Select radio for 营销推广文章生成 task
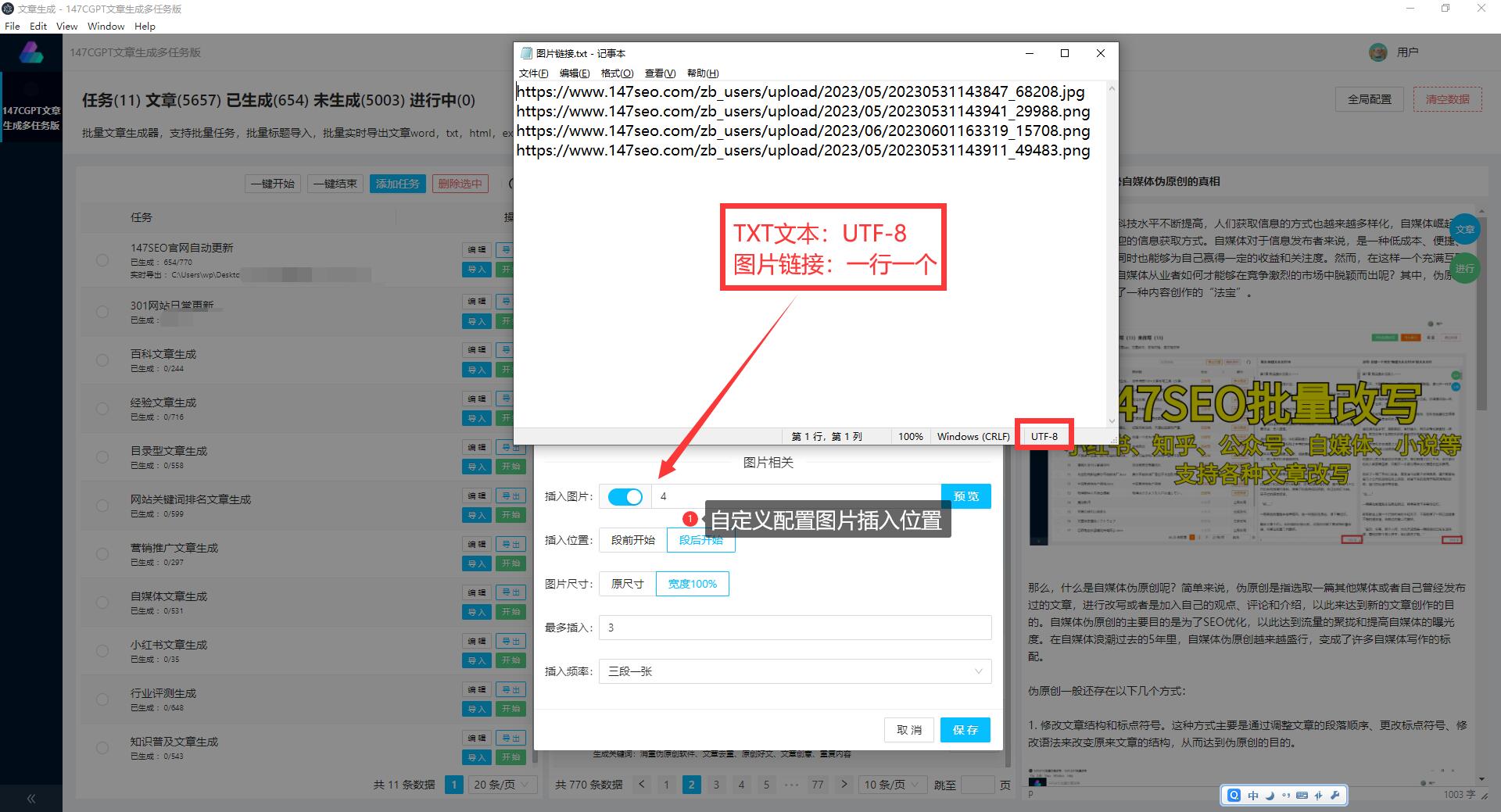 102,554
